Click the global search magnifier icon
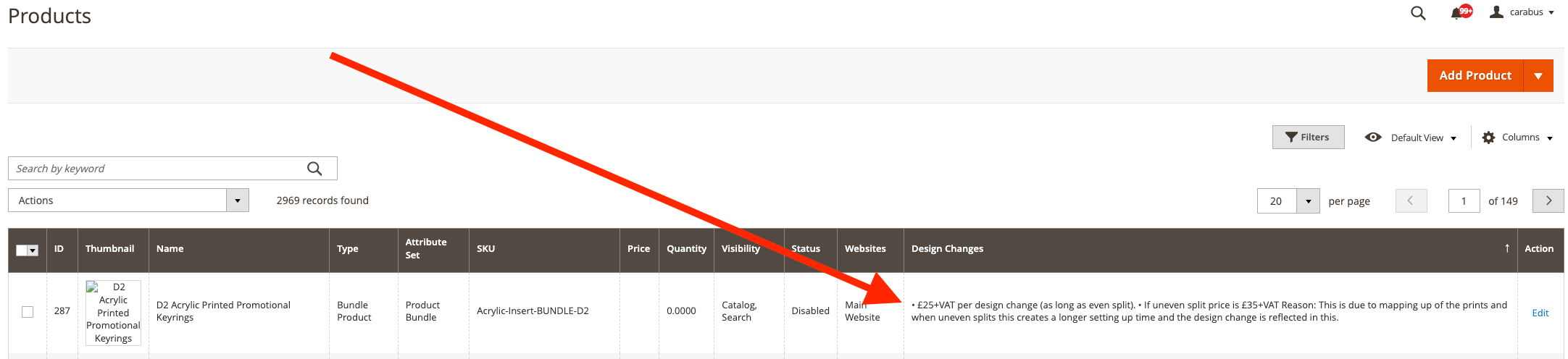1568x359 pixels. click(1418, 13)
